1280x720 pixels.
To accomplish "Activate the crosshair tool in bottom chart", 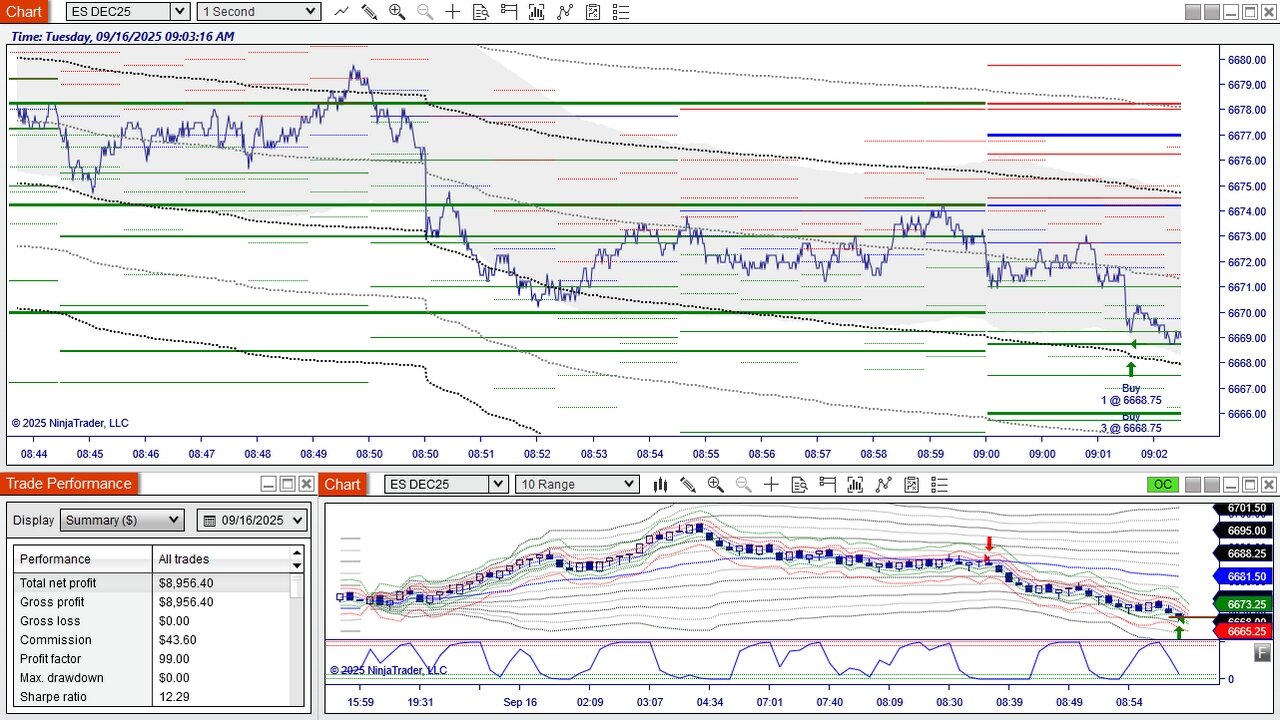I will click(x=771, y=485).
